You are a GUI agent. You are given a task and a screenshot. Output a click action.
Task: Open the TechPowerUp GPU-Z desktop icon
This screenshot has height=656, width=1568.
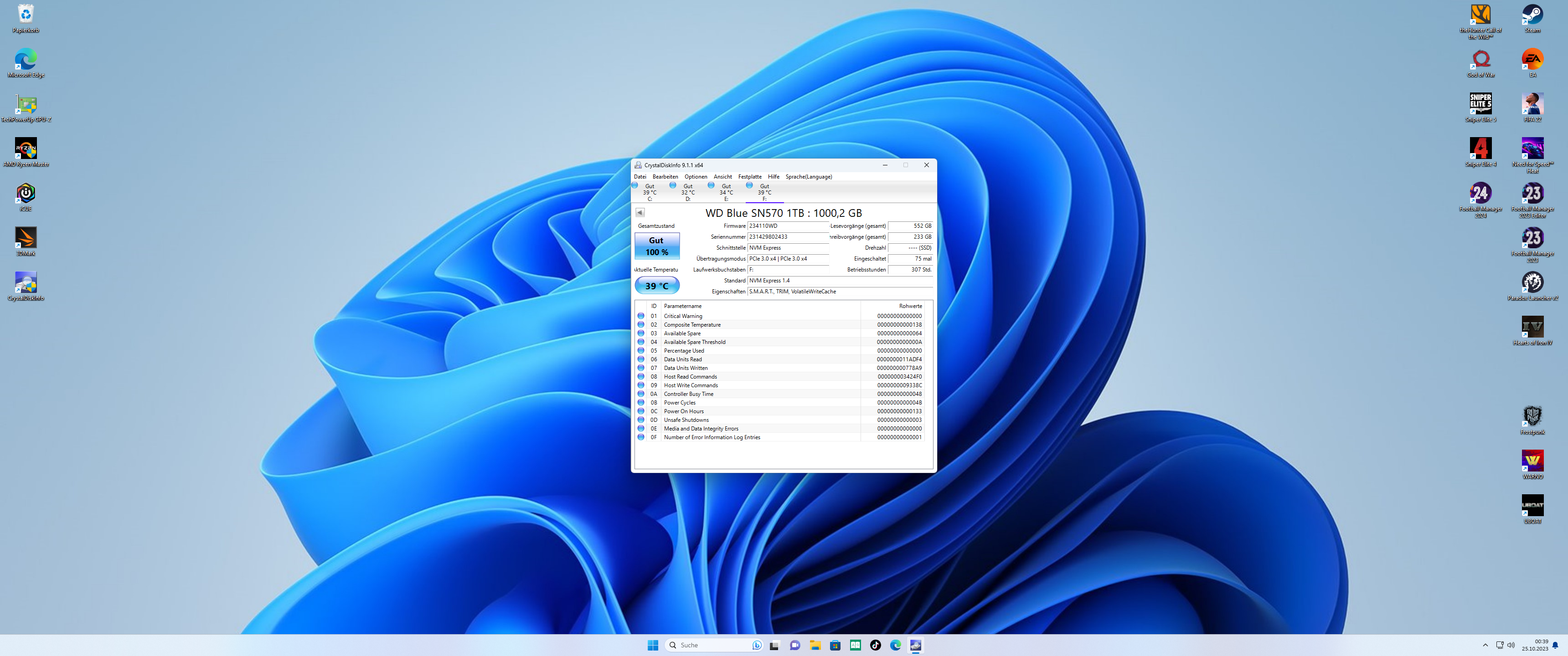coord(26,105)
